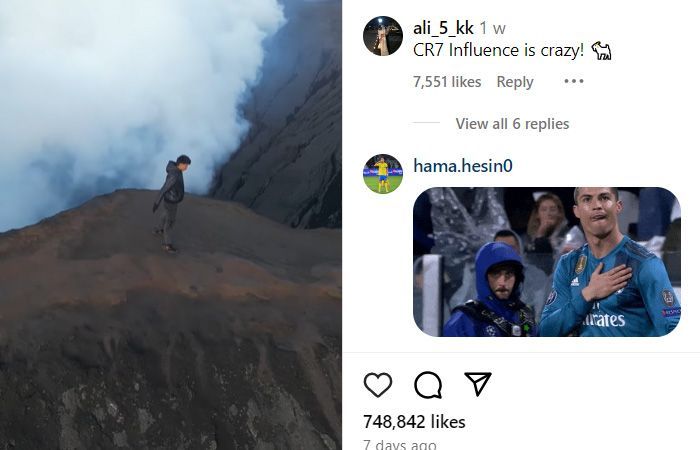This screenshot has height=450, width=700.
Task: Visit the hama.hesin0 username link
Action: click(462, 166)
